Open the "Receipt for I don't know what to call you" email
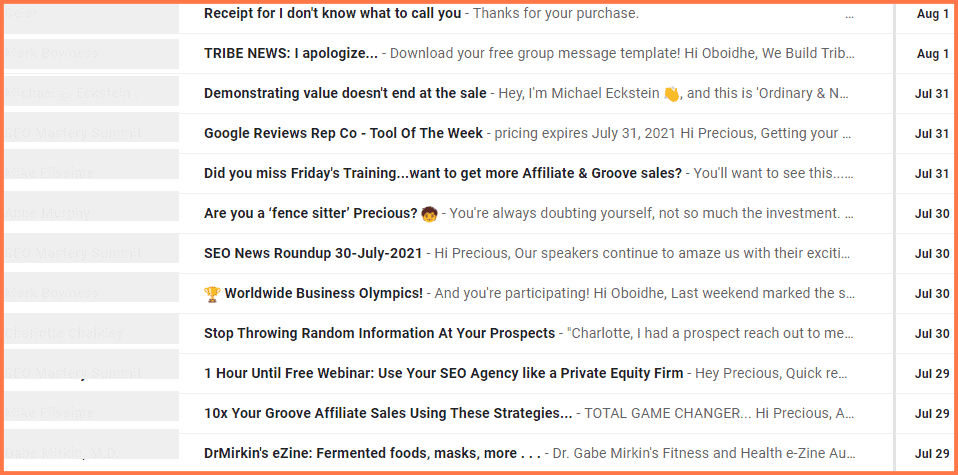Image resolution: width=958 pixels, height=475 pixels. pyautogui.click(x=332, y=13)
